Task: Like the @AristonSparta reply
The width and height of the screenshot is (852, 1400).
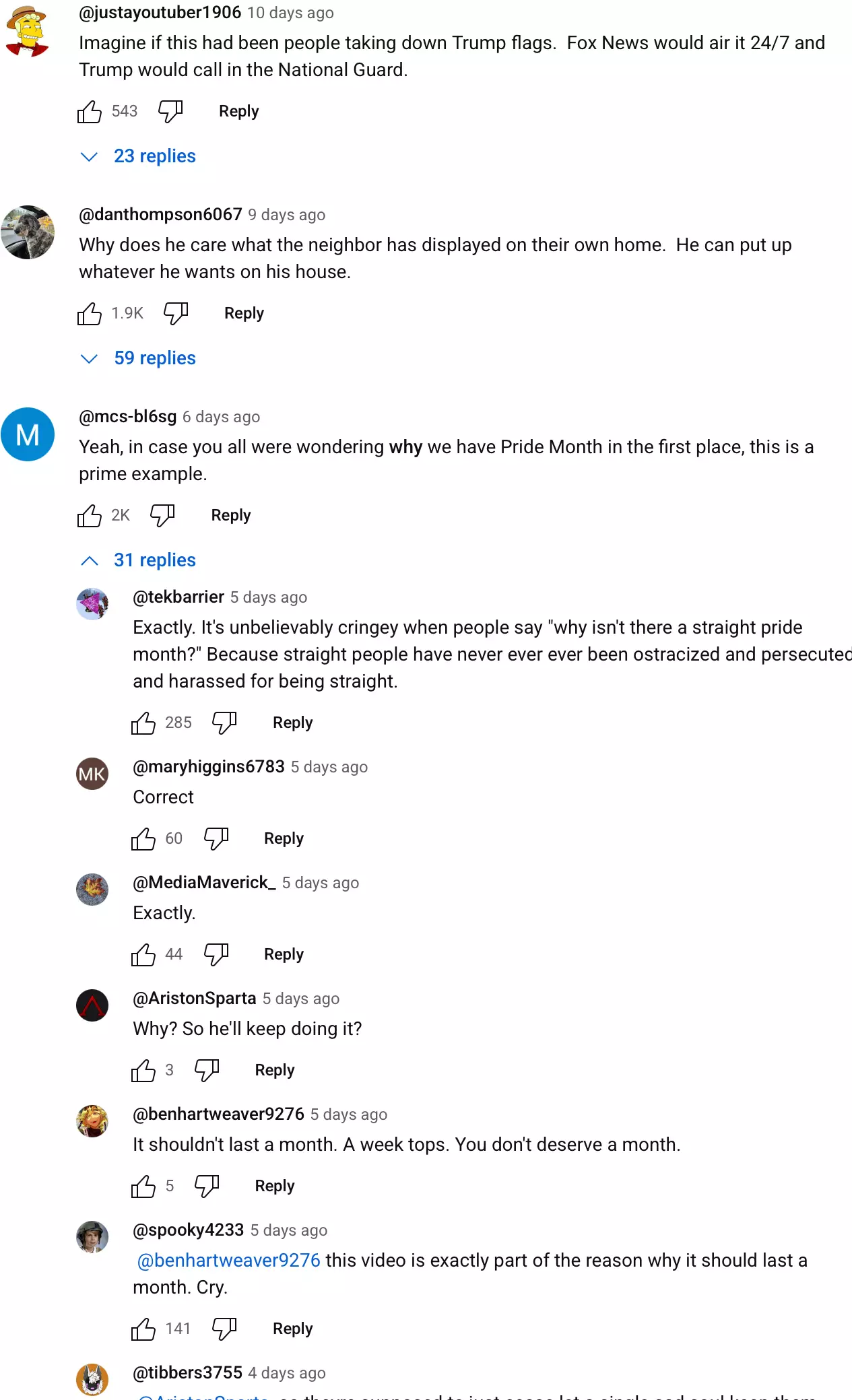Action: click(143, 1071)
